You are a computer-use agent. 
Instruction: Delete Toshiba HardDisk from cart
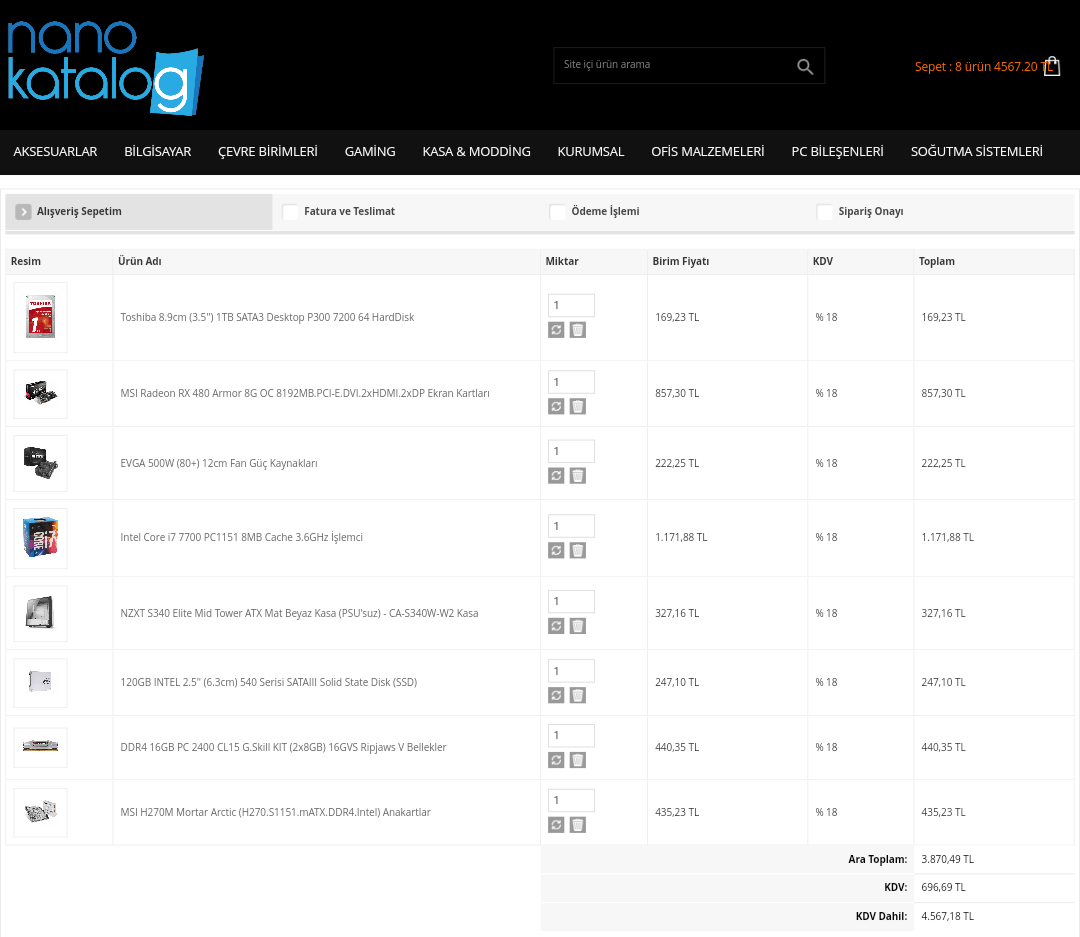(x=578, y=330)
